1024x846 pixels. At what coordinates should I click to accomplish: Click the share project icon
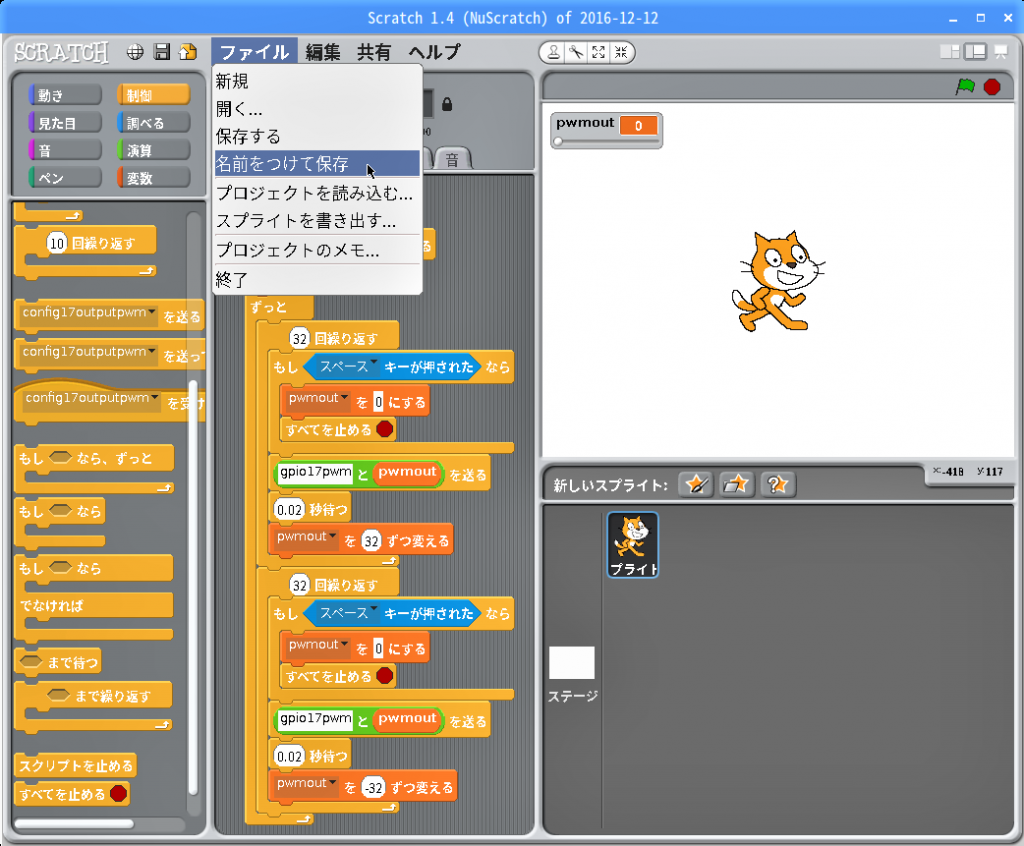pyautogui.click(x=188, y=52)
